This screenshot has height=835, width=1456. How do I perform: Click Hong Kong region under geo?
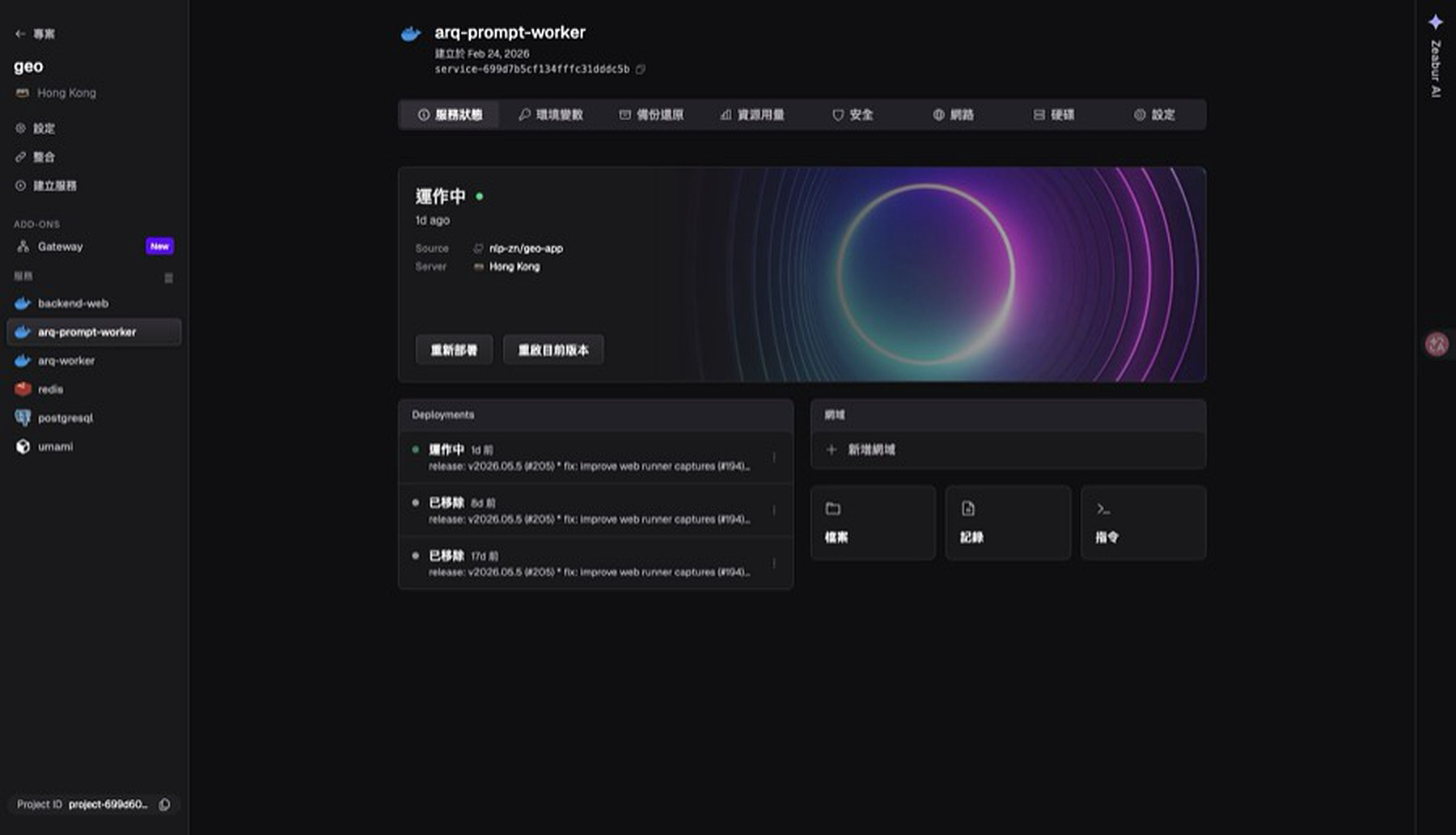56,93
